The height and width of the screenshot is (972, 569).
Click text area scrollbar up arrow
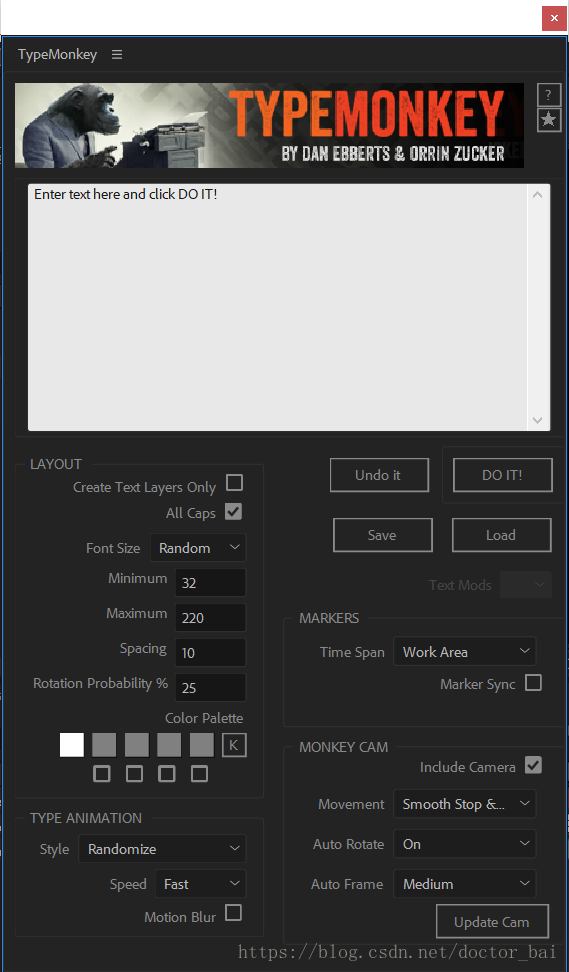(537, 195)
